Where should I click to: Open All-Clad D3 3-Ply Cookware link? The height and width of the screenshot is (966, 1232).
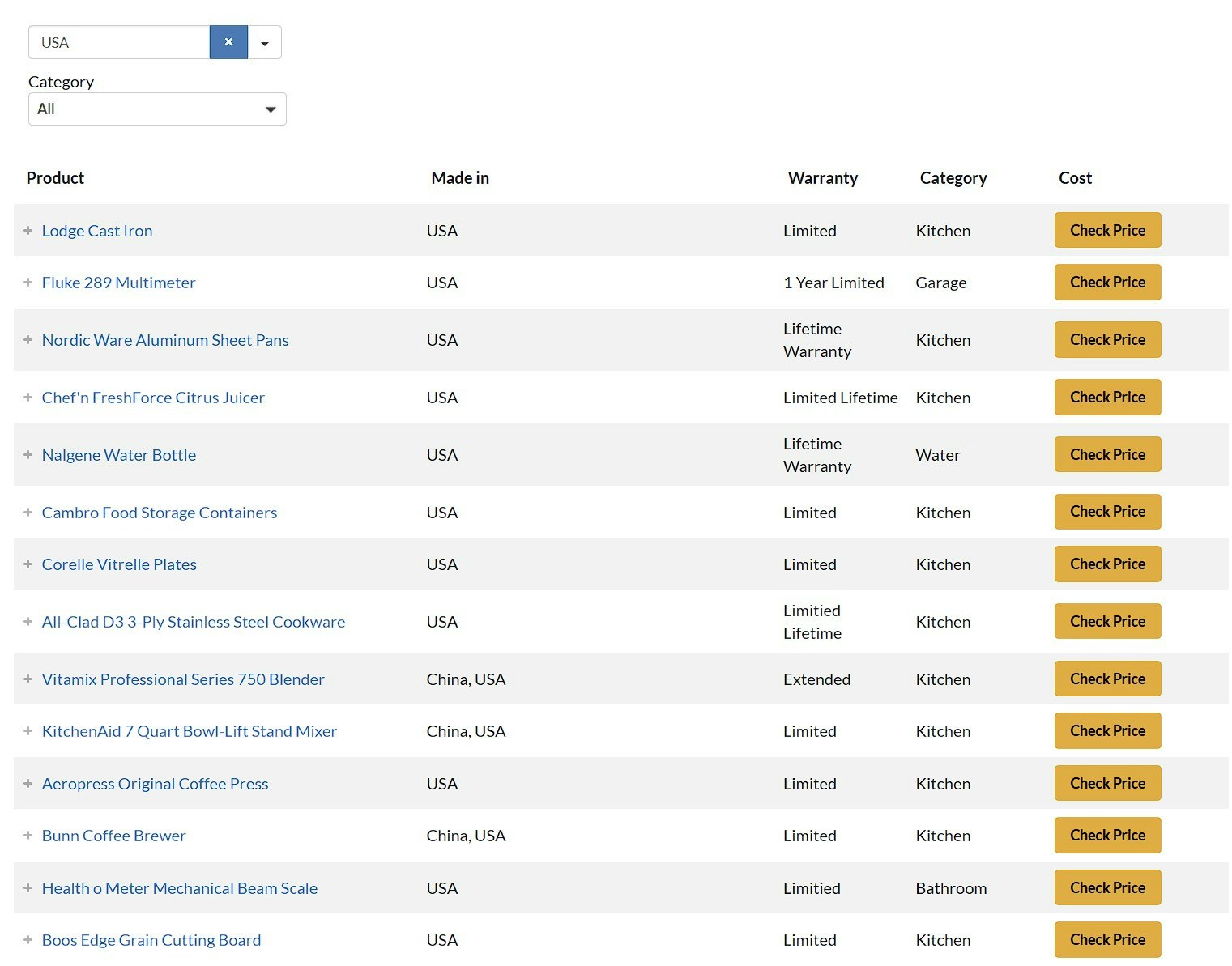click(194, 622)
